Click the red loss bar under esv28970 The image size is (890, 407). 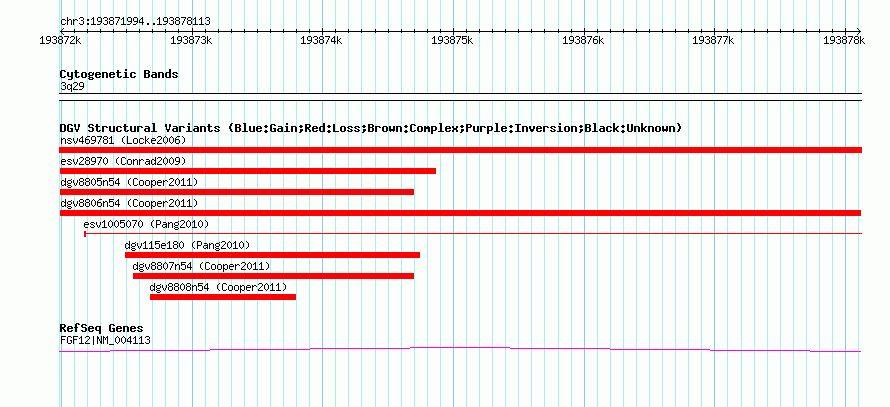(247, 171)
